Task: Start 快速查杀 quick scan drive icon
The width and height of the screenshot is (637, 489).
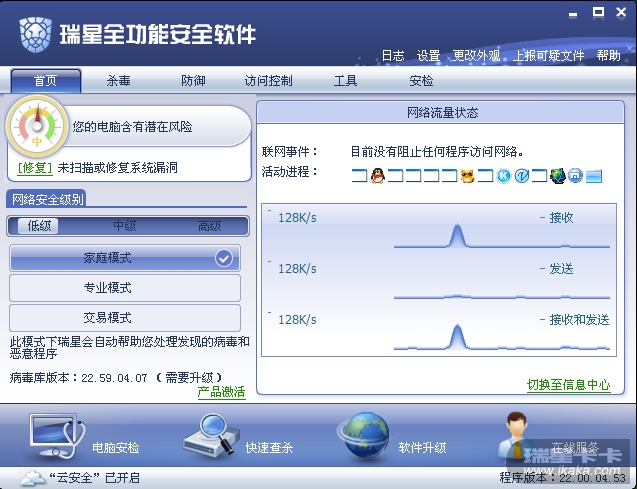Action: click(x=211, y=435)
